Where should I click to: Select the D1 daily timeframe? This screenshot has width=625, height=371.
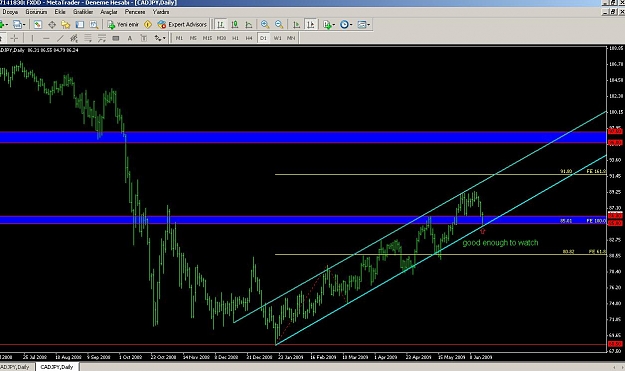coord(263,38)
